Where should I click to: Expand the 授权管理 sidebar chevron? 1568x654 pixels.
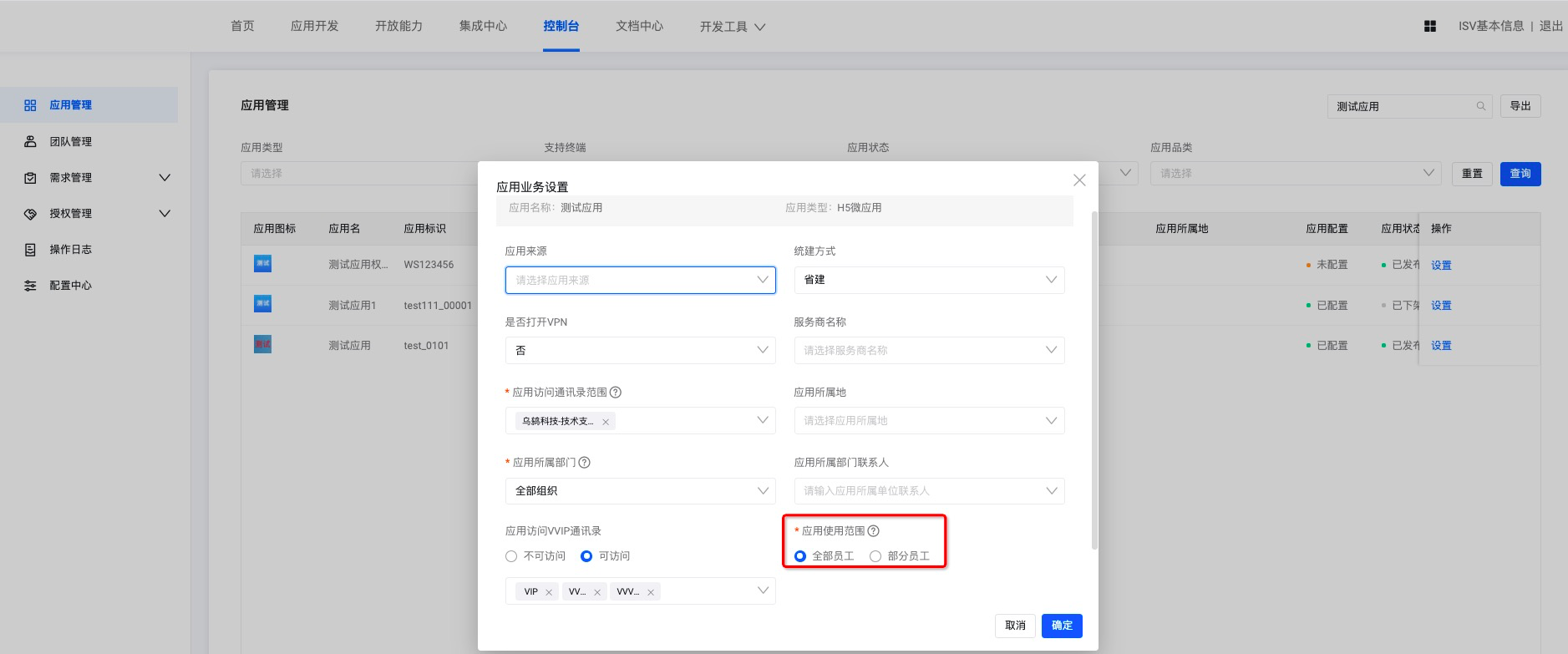pos(165,214)
